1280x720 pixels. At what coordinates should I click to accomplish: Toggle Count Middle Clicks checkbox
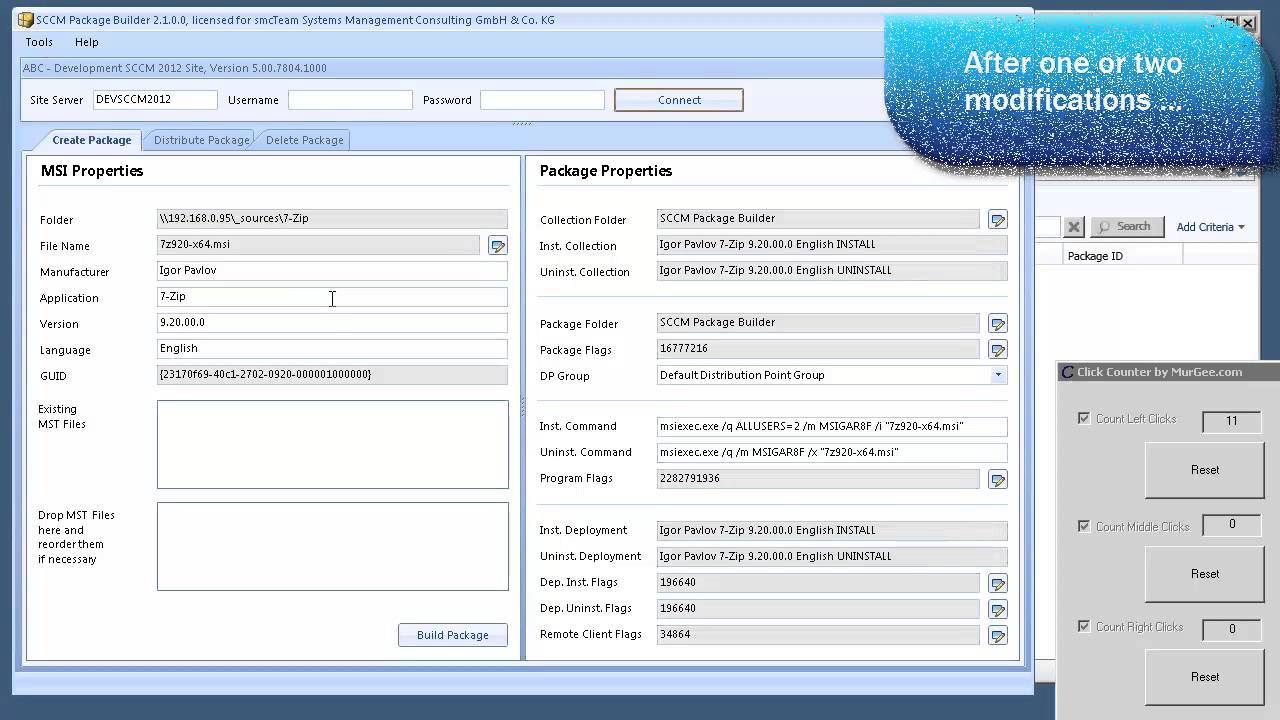point(1083,526)
